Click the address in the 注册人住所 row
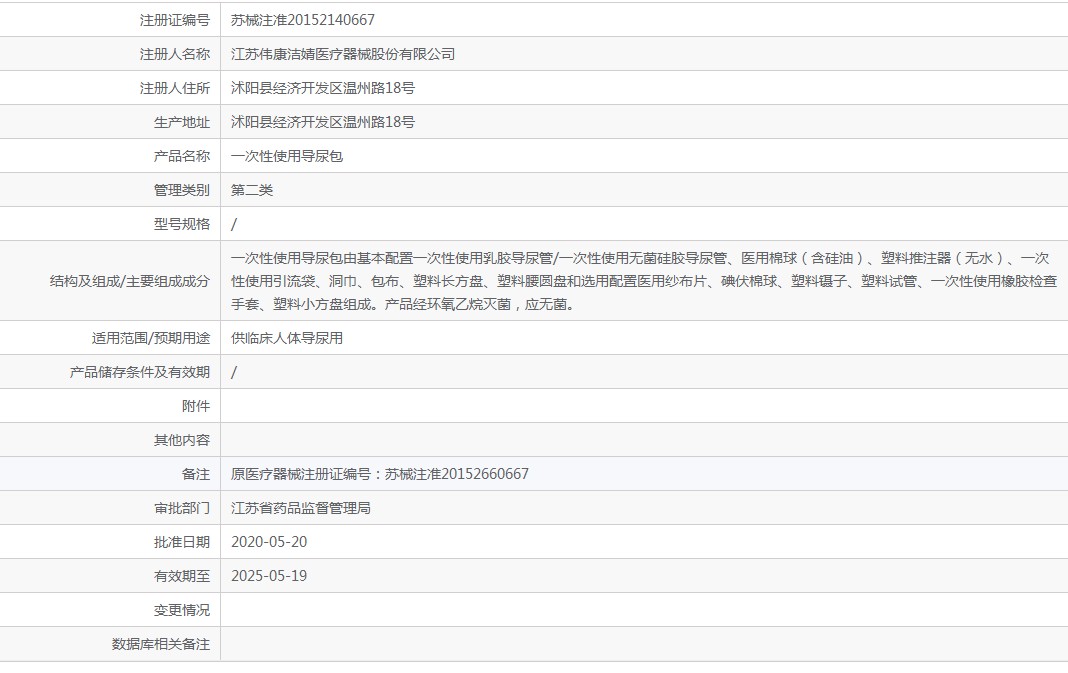 click(322, 88)
